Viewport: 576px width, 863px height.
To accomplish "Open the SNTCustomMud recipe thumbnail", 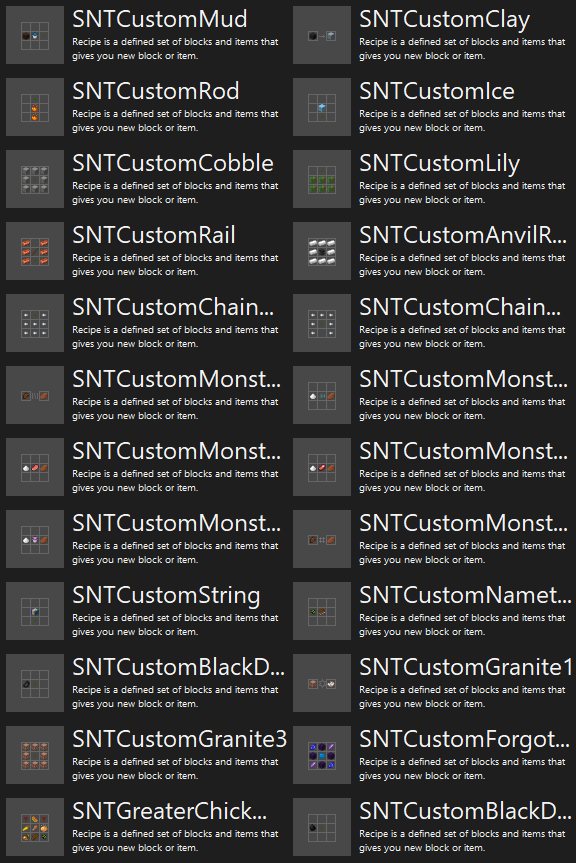I will click(x=35, y=35).
